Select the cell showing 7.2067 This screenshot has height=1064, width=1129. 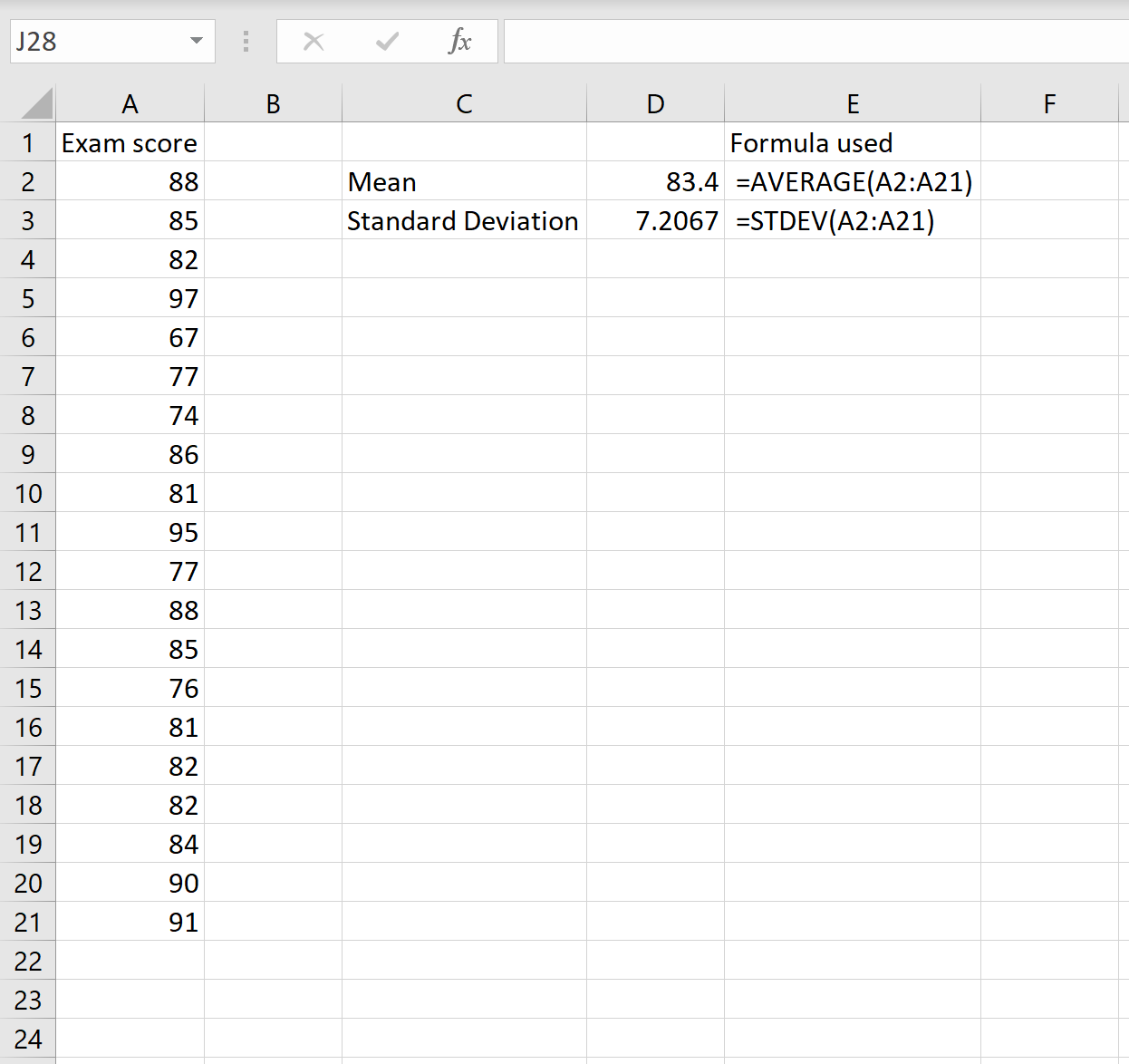pyautogui.click(x=656, y=221)
